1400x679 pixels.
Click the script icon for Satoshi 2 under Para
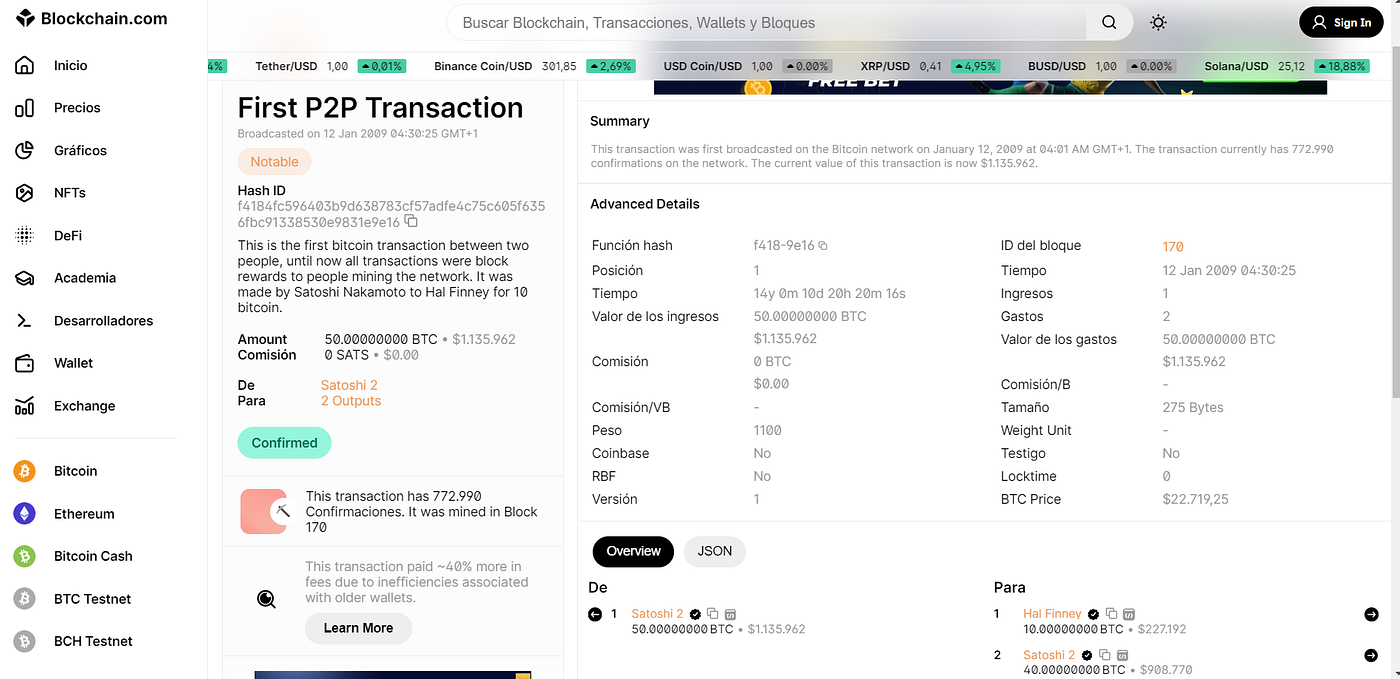(x=1122, y=655)
